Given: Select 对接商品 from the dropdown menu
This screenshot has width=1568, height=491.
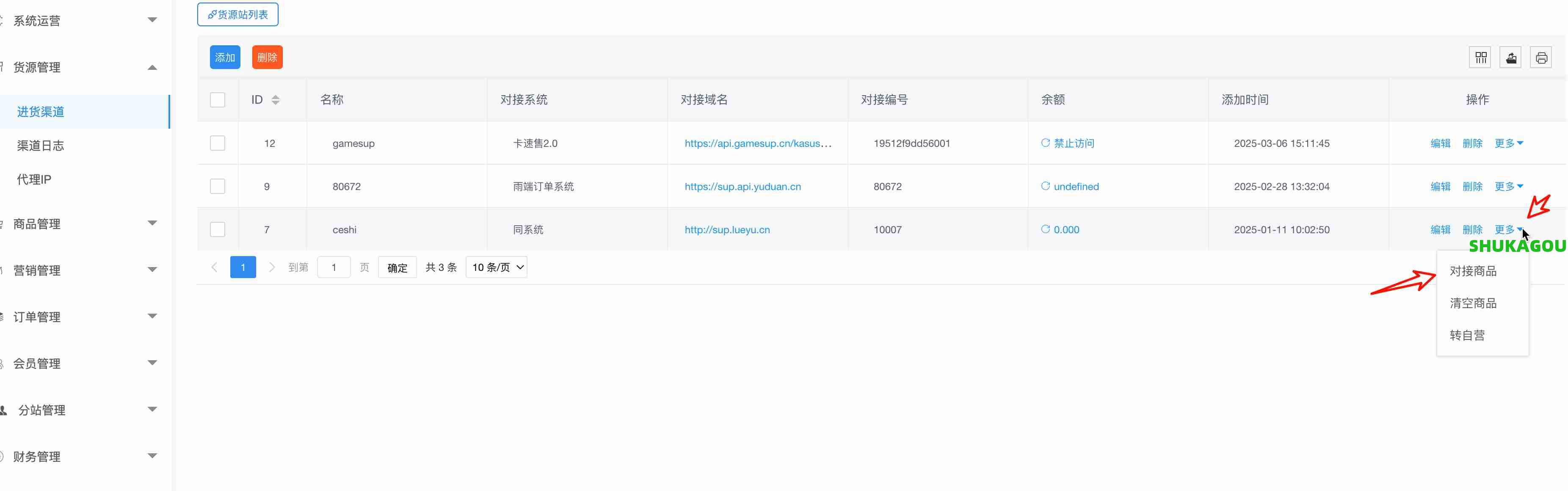Looking at the screenshot, I should pyautogui.click(x=1473, y=271).
